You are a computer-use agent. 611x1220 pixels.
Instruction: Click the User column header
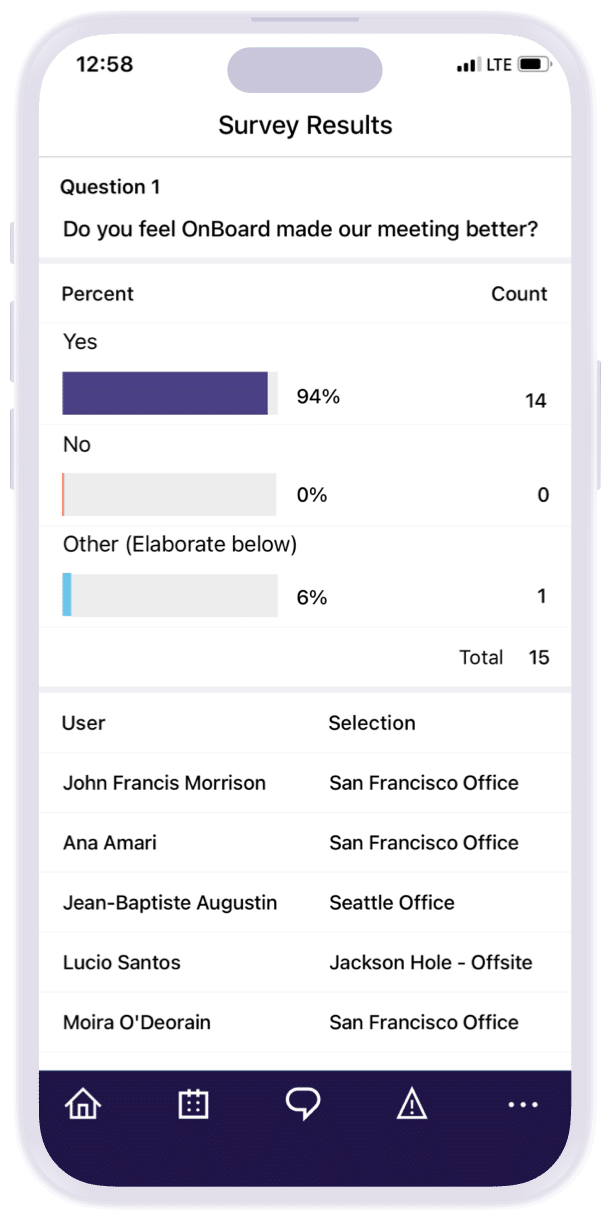click(x=83, y=723)
